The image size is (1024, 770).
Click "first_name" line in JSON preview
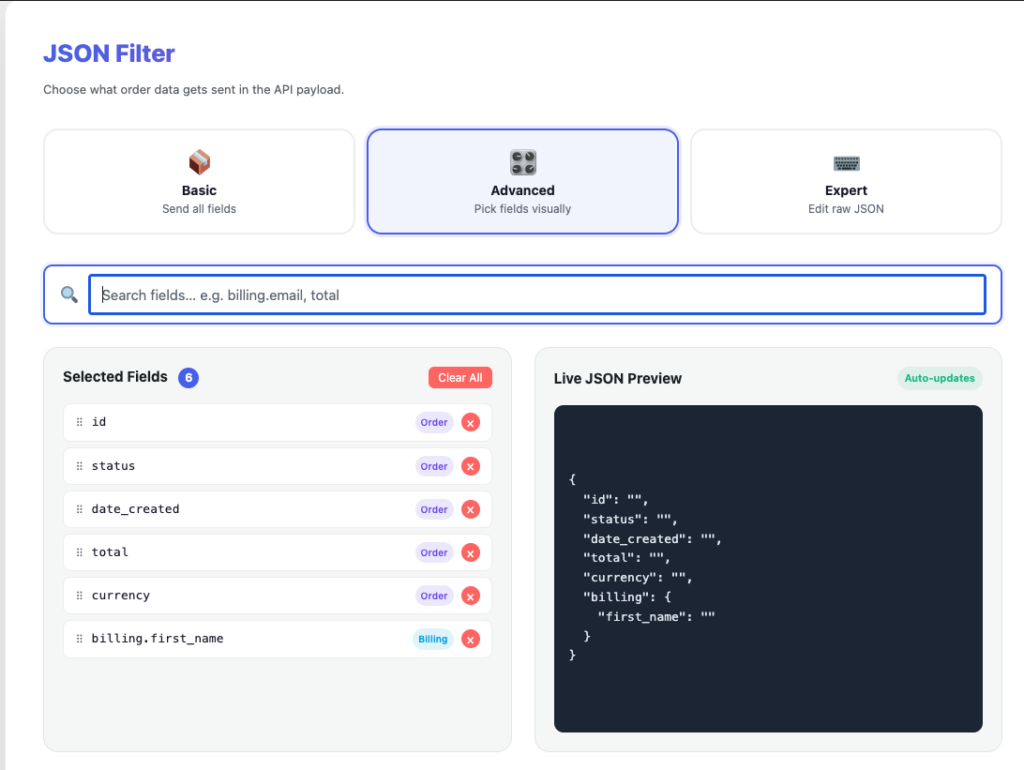tap(656, 617)
